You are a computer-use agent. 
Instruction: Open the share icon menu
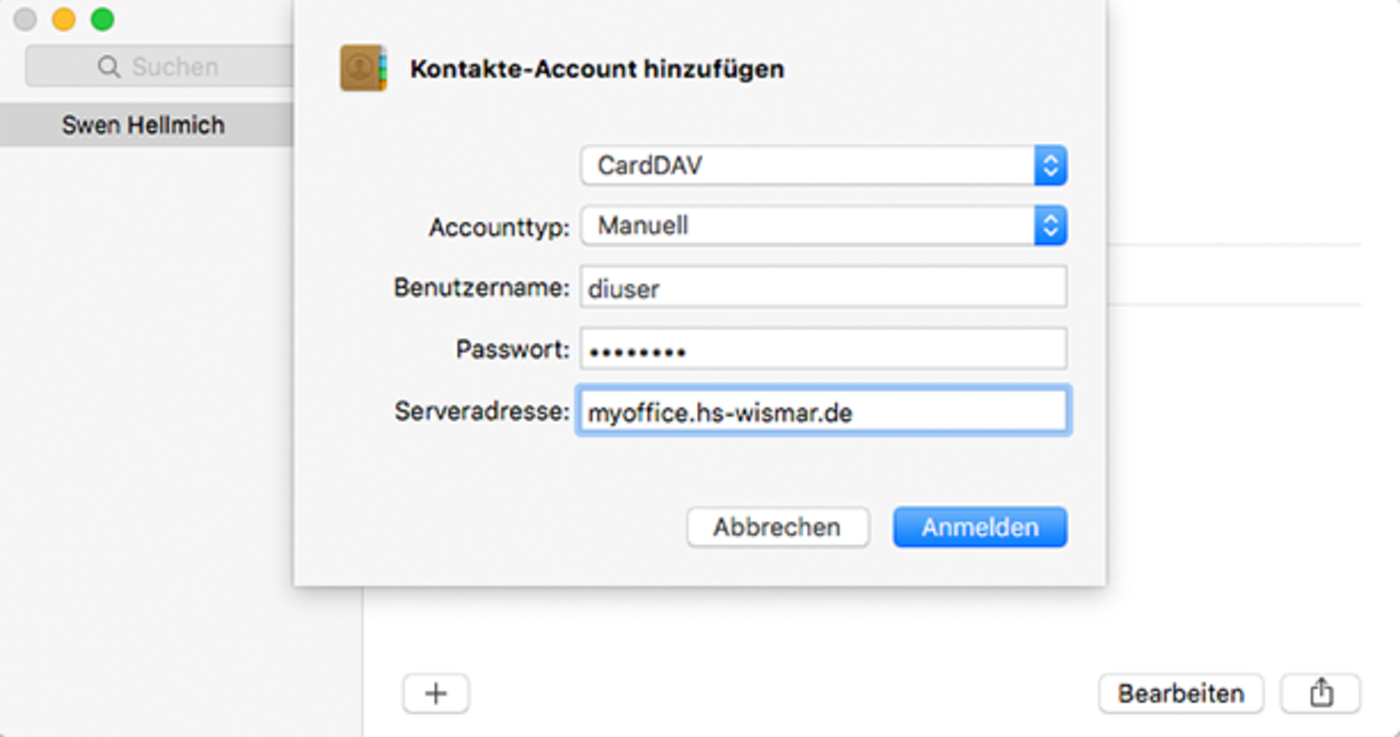point(1321,693)
